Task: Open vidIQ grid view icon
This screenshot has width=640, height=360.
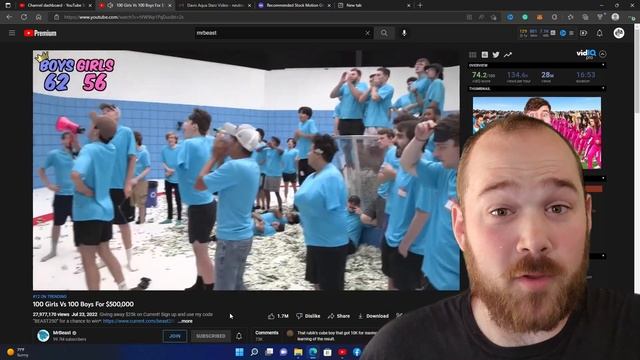Action: pyautogui.click(x=473, y=55)
